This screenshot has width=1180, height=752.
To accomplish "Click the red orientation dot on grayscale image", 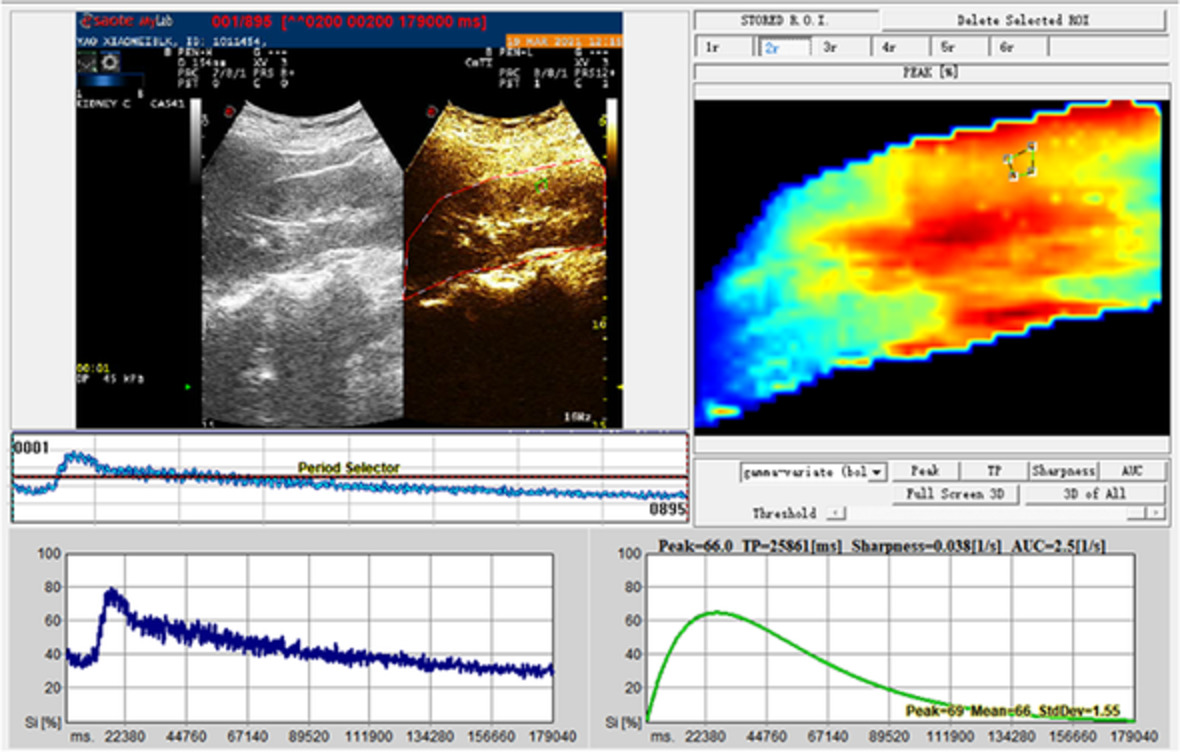I will tap(230, 111).
